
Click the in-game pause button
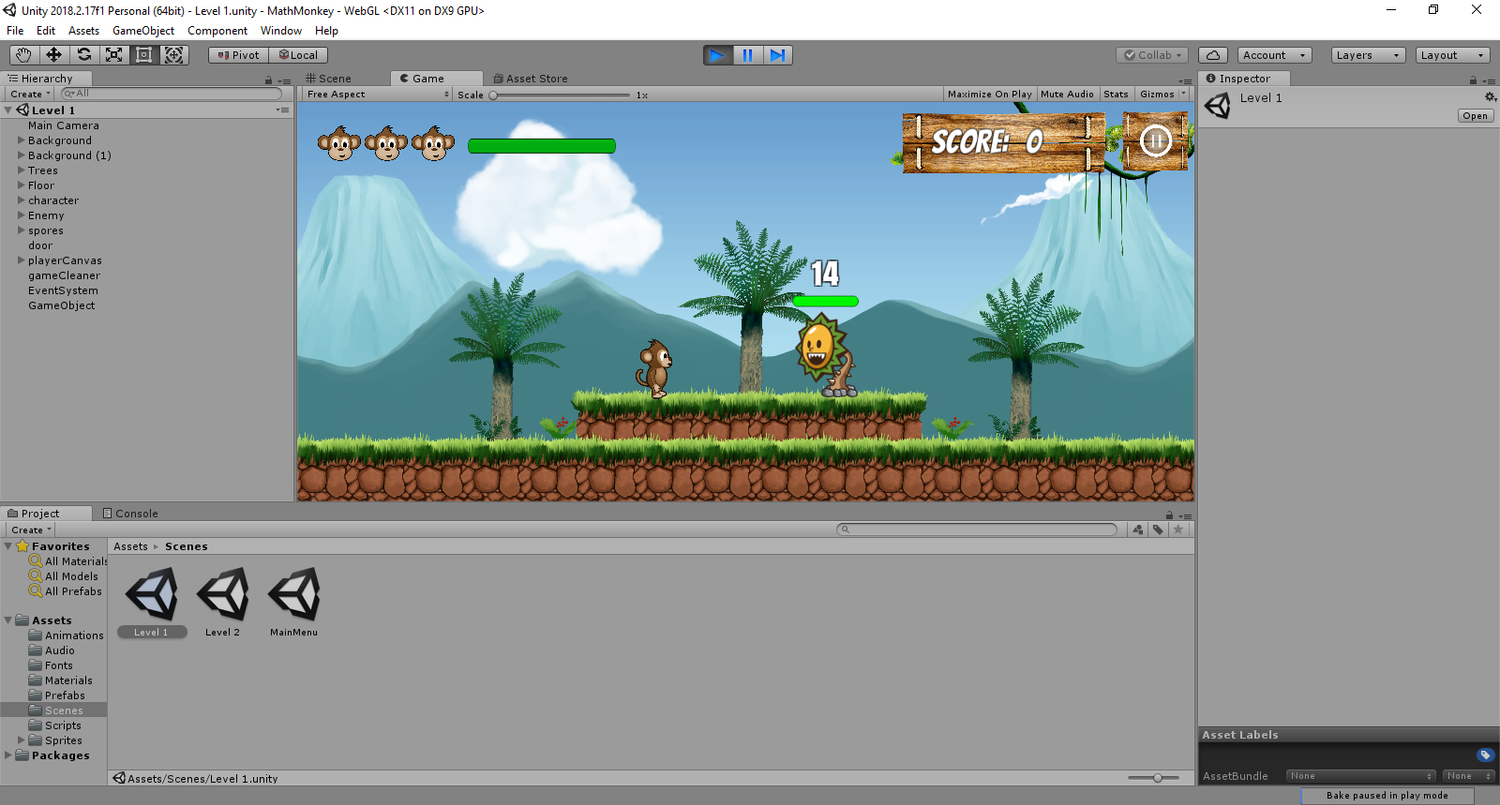point(1156,141)
